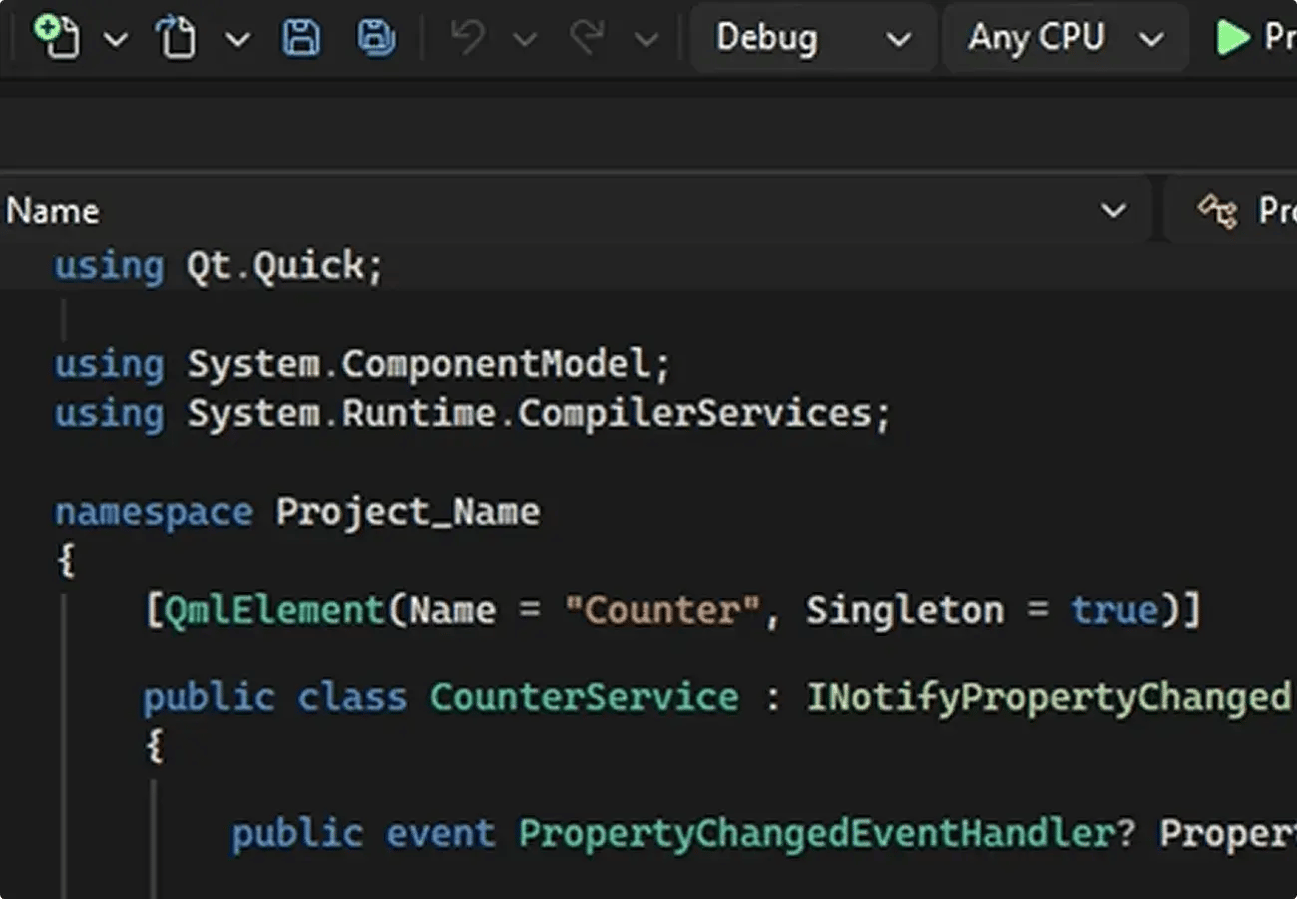Click the type icon right of the Name dropdown
This screenshot has width=1297, height=899.
click(x=1217, y=210)
